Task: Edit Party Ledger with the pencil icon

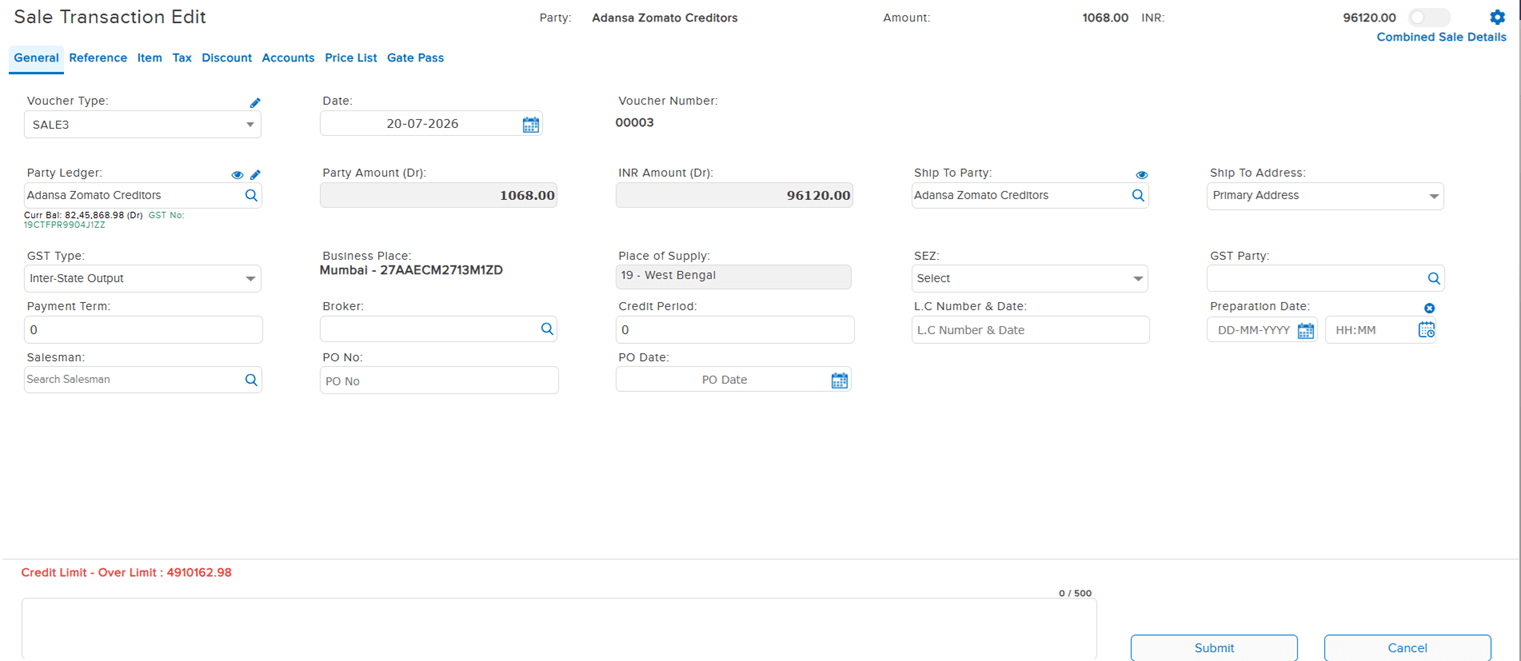Action: click(x=255, y=175)
